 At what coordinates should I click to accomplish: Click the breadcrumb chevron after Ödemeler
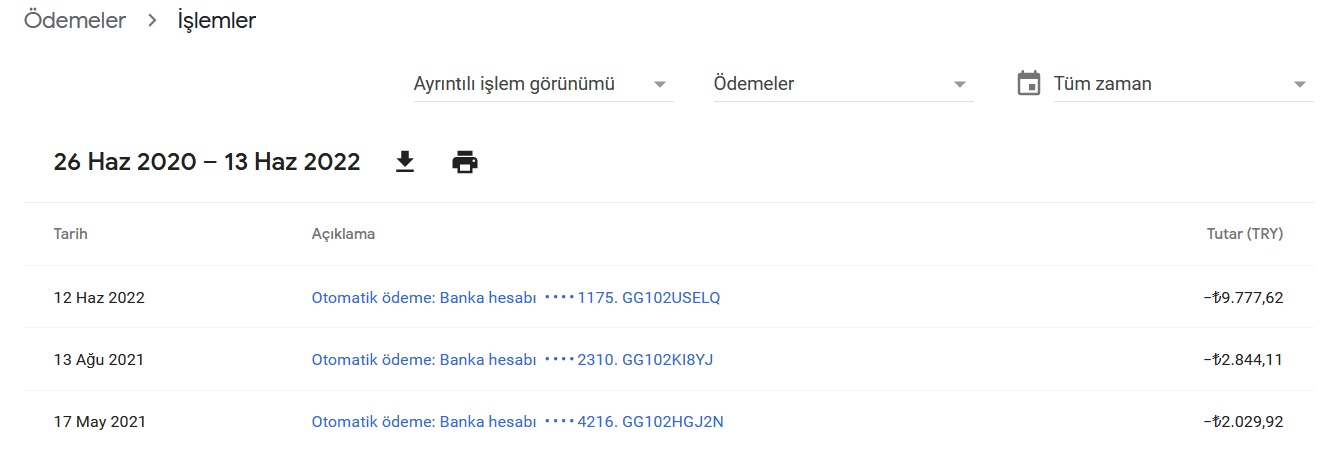(x=152, y=20)
